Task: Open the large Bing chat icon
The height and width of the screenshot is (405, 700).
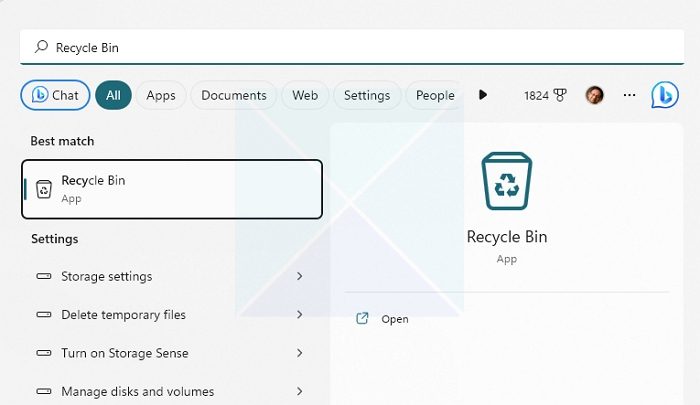Action: [x=665, y=95]
